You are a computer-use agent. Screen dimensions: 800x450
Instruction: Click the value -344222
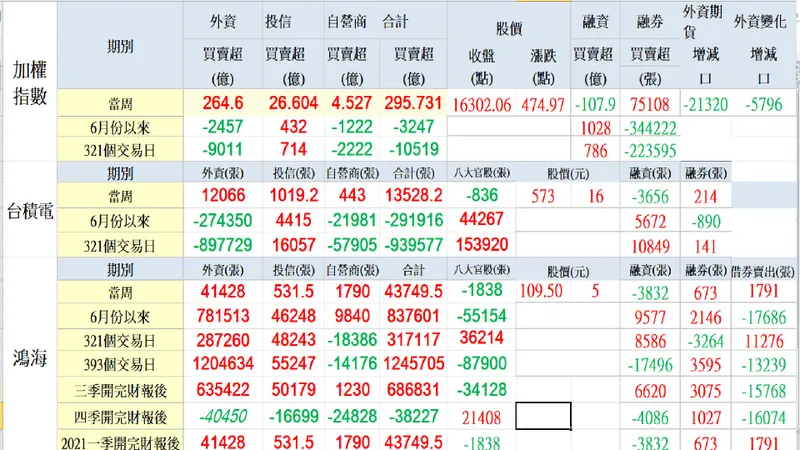point(649,128)
